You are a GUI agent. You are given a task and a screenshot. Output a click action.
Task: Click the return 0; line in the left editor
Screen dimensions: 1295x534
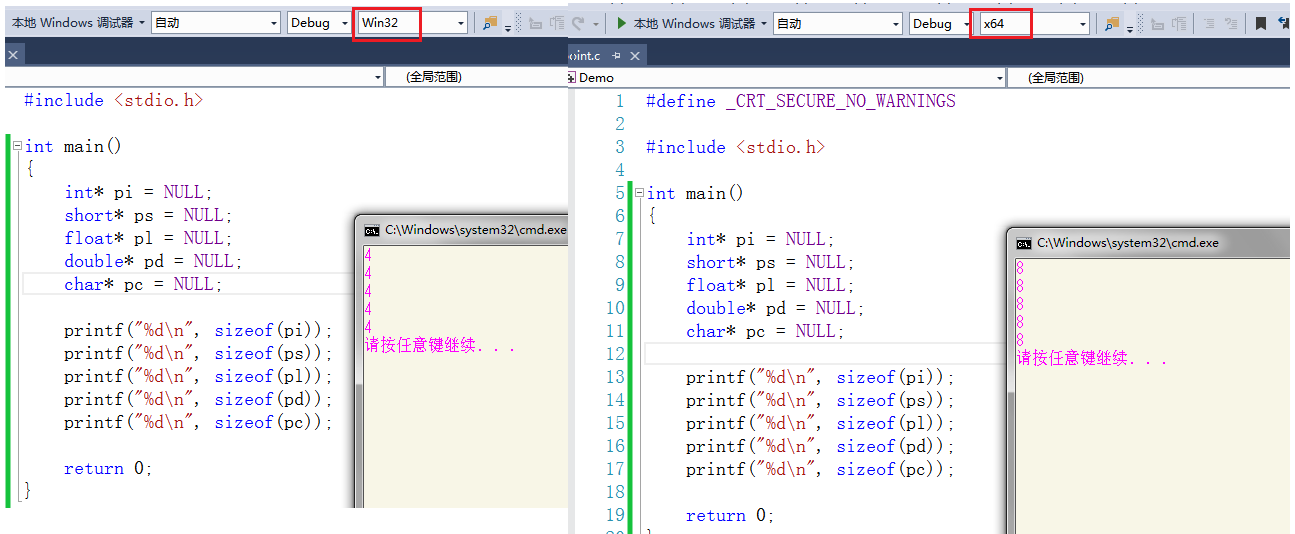tap(108, 468)
